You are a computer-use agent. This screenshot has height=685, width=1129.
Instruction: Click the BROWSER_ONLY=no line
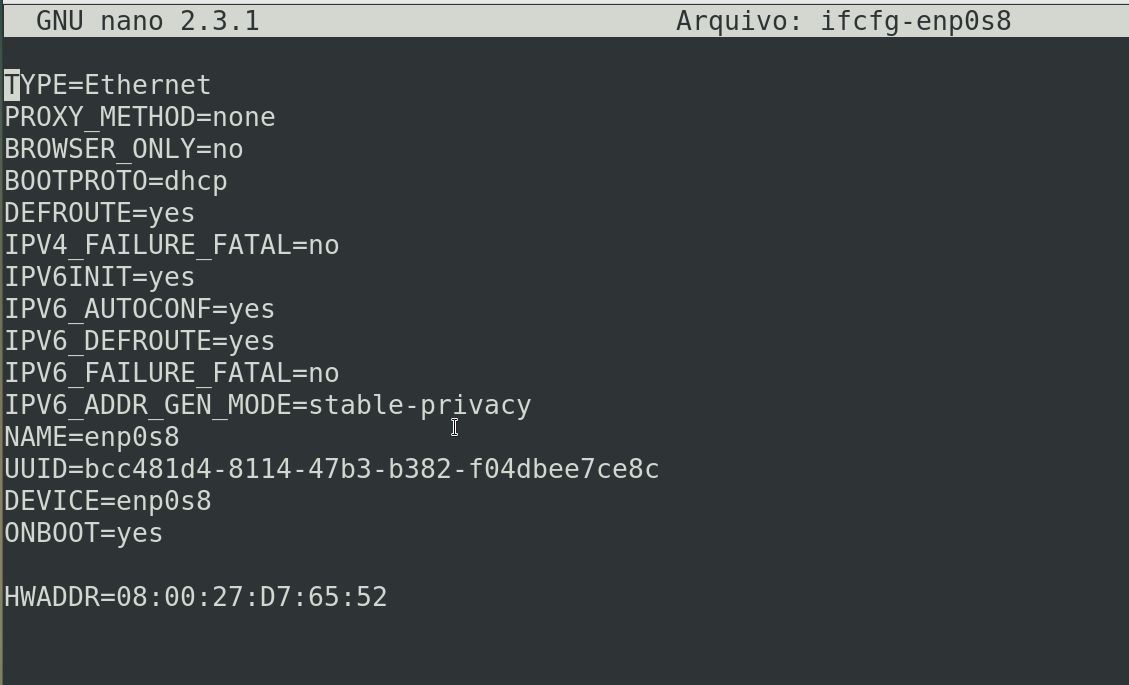124,149
